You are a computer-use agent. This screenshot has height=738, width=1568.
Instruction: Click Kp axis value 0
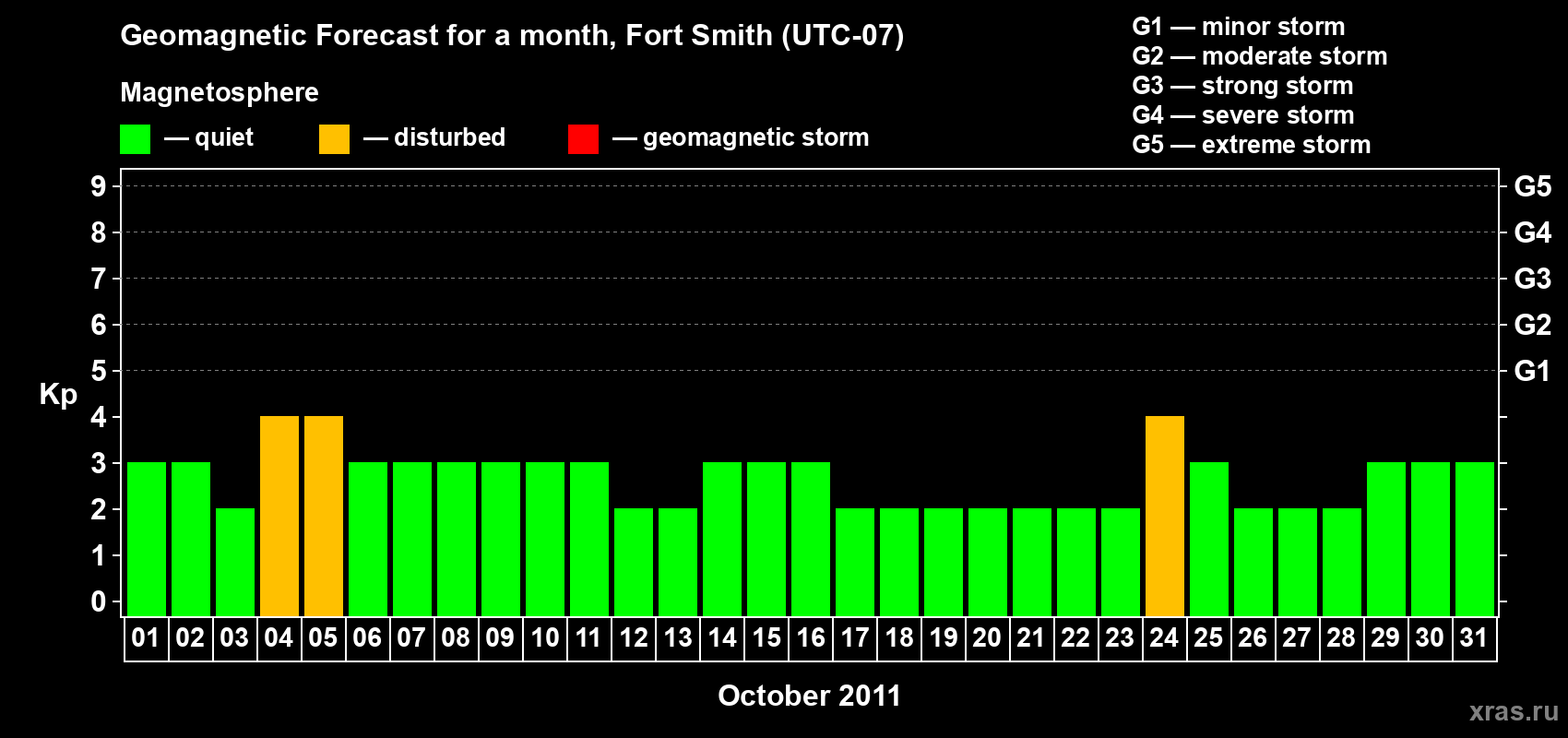click(99, 601)
